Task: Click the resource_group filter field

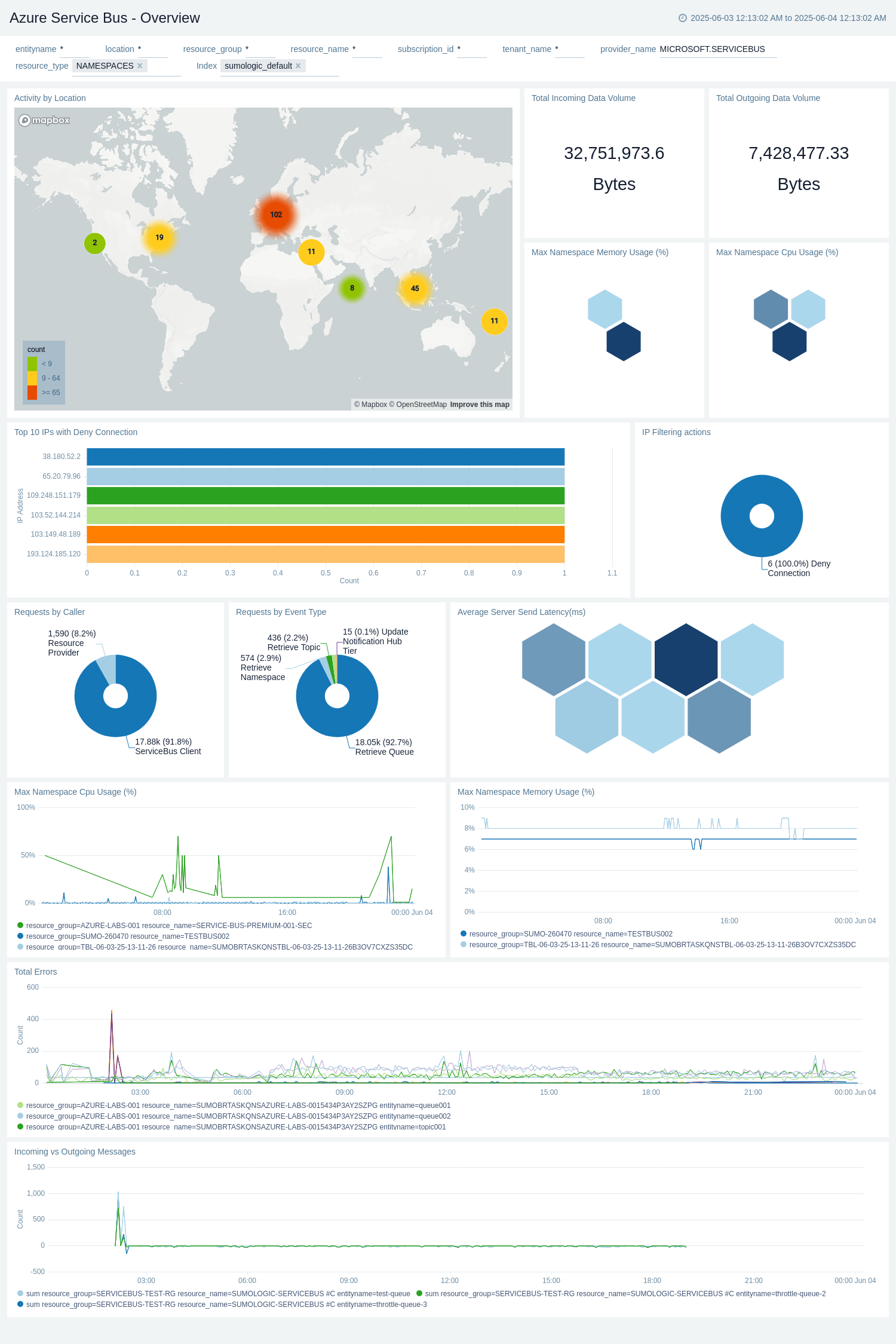Action: pyautogui.click(x=260, y=49)
